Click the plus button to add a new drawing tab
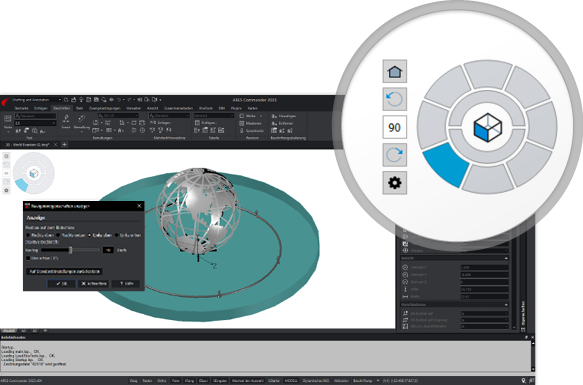This screenshot has height=385, width=583. (64, 144)
